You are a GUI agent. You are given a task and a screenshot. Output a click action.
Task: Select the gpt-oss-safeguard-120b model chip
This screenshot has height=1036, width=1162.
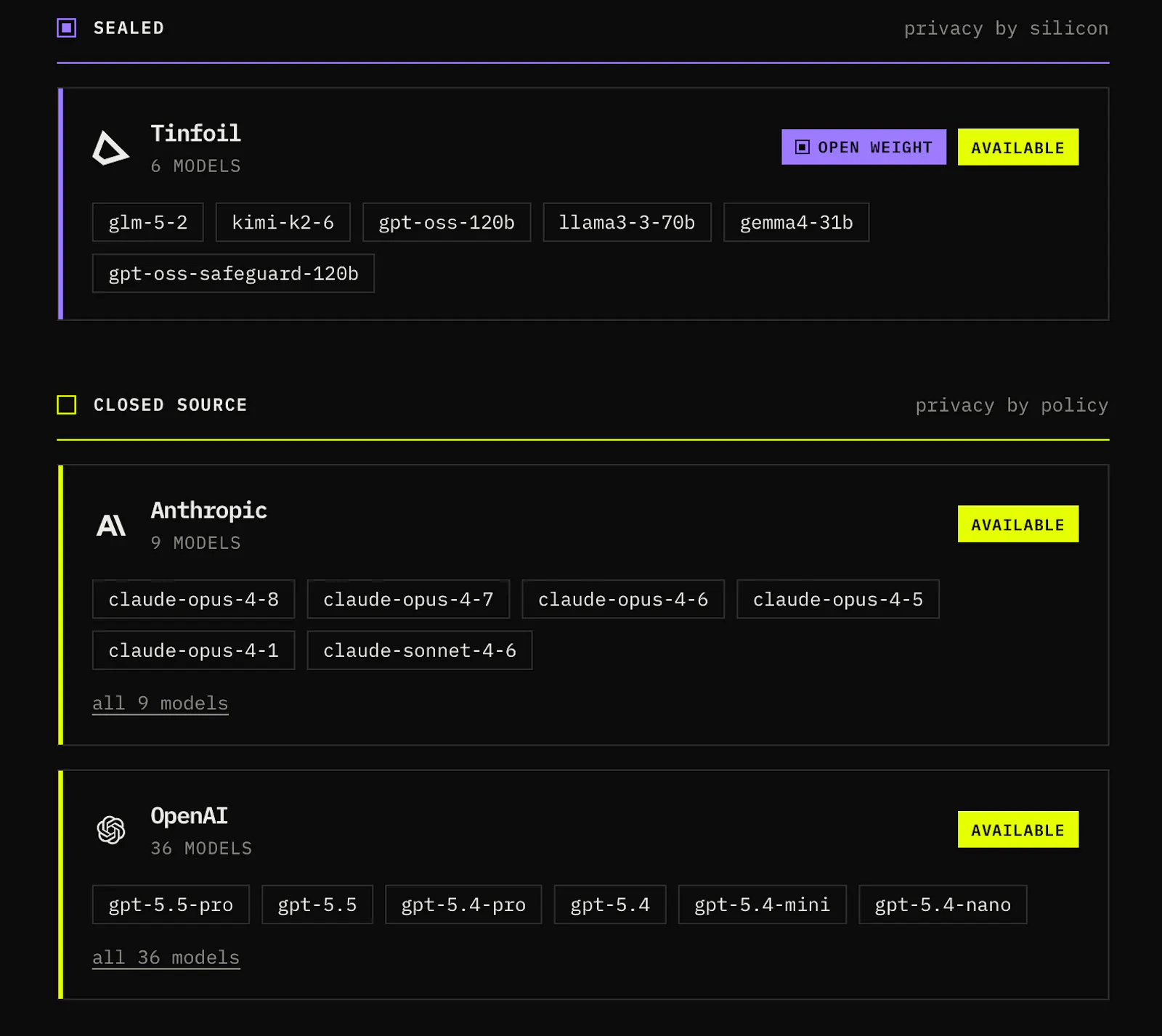(233, 274)
